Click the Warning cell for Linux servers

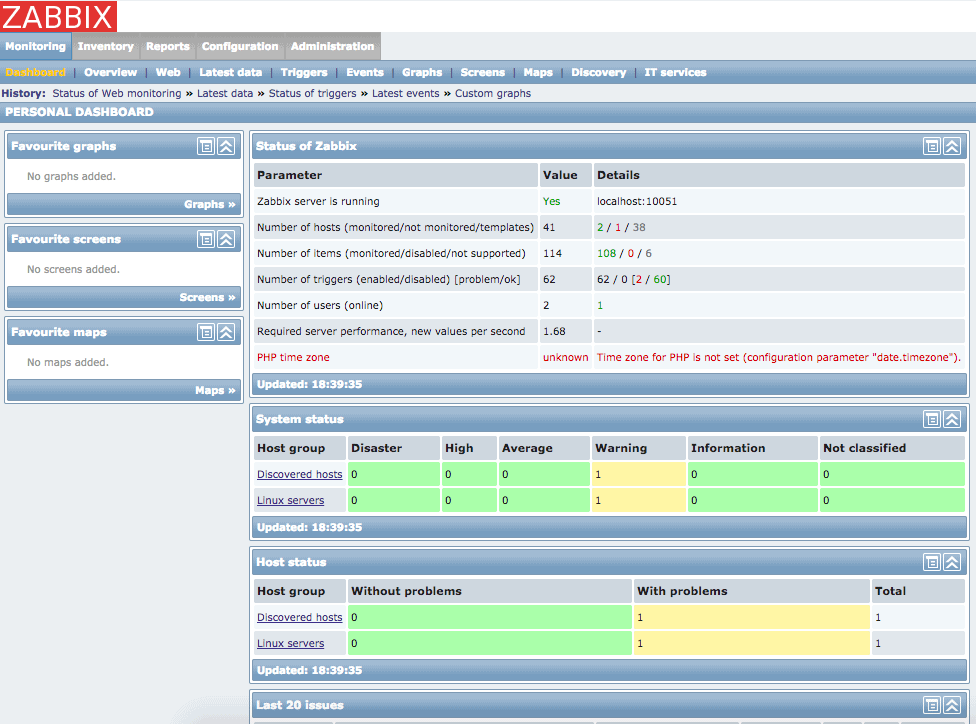click(639, 501)
